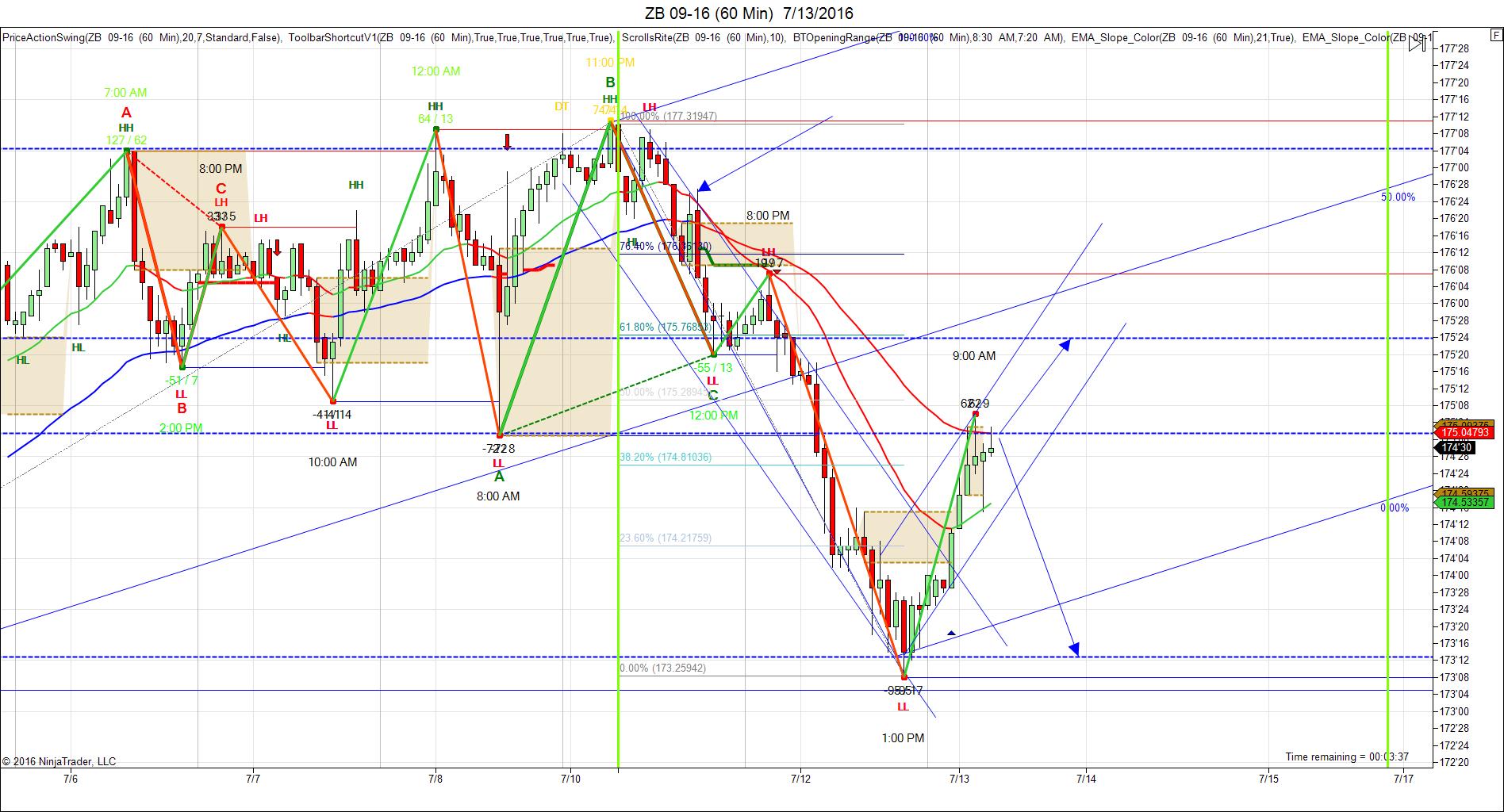Click the green B label at the top
The image size is (1504, 812).
[610, 82]
